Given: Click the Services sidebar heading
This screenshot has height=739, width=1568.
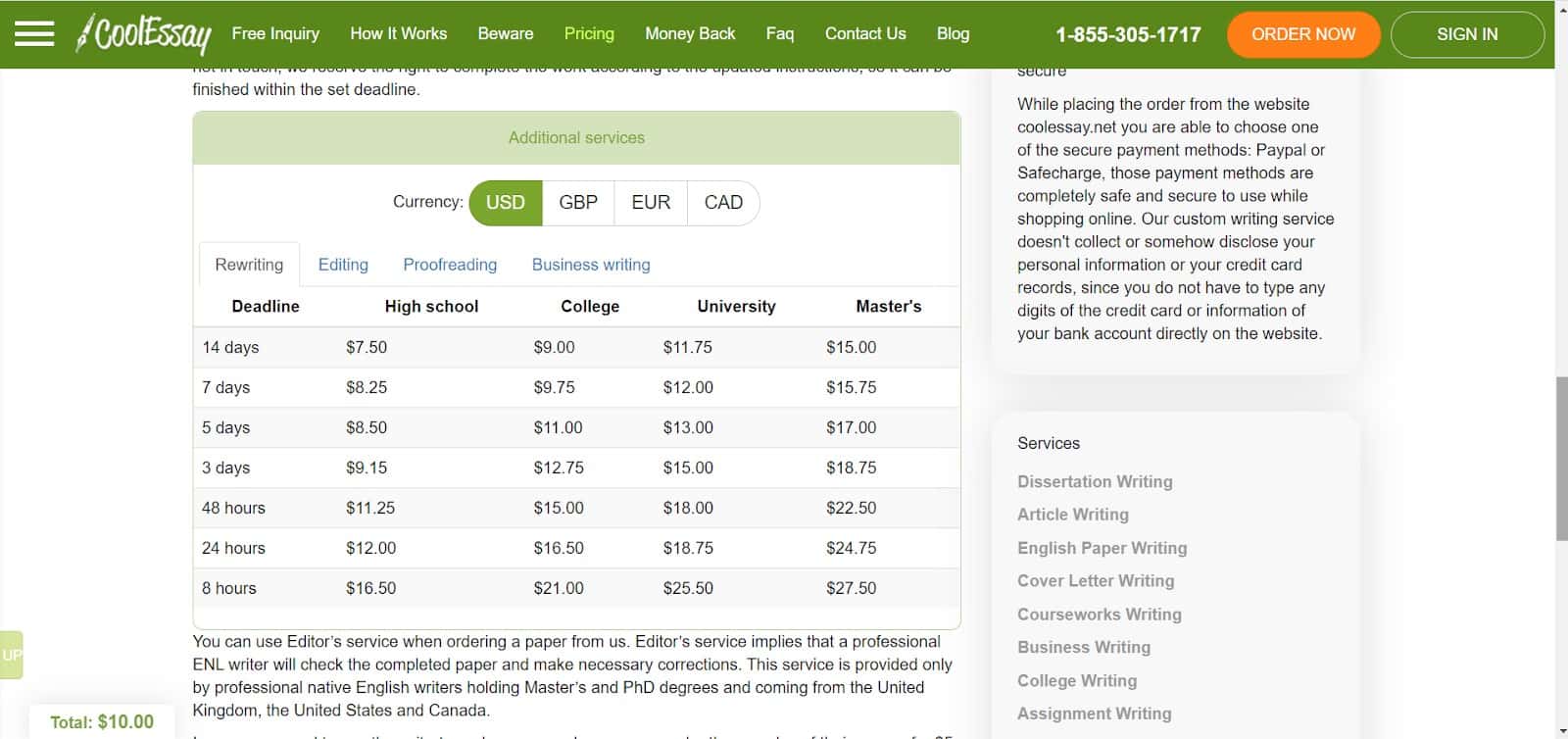Looking at the screenshot, I should click(1049, 444).
